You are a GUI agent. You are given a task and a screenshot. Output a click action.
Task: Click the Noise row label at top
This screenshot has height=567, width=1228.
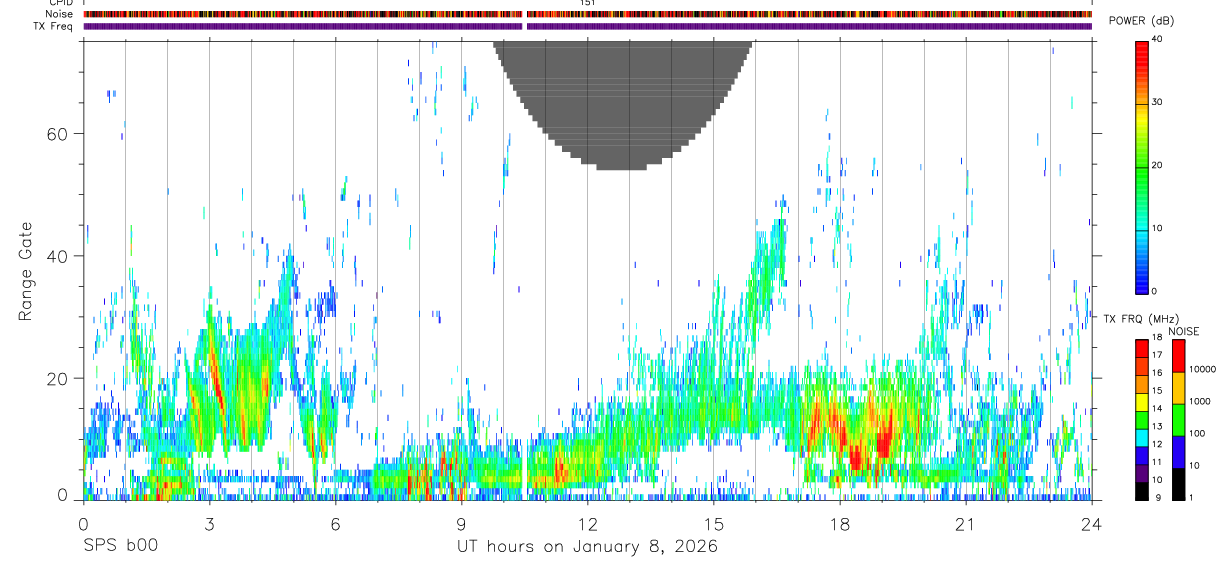click(x=59, y=14)
